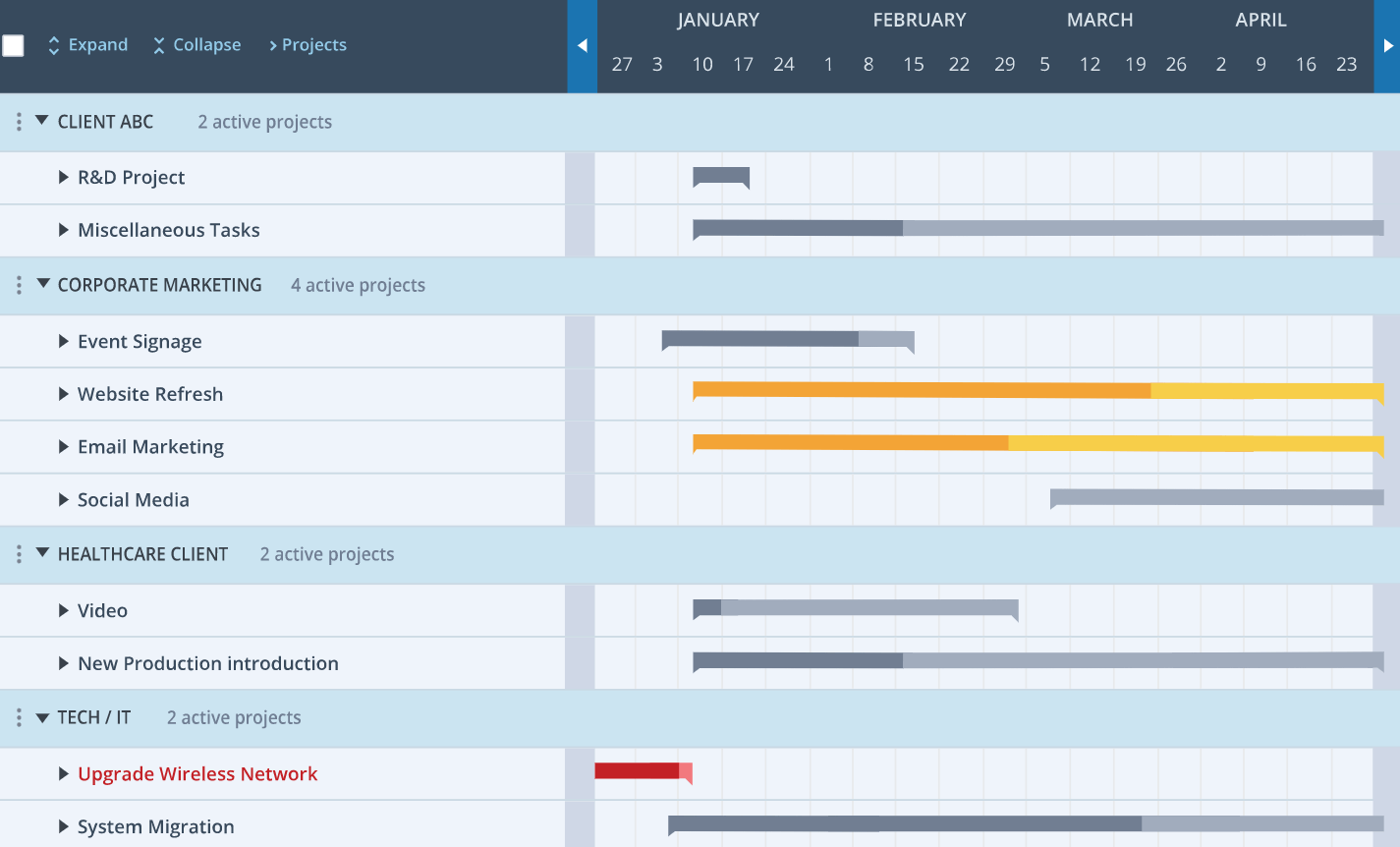Click the Collapse button

[206, 44]
